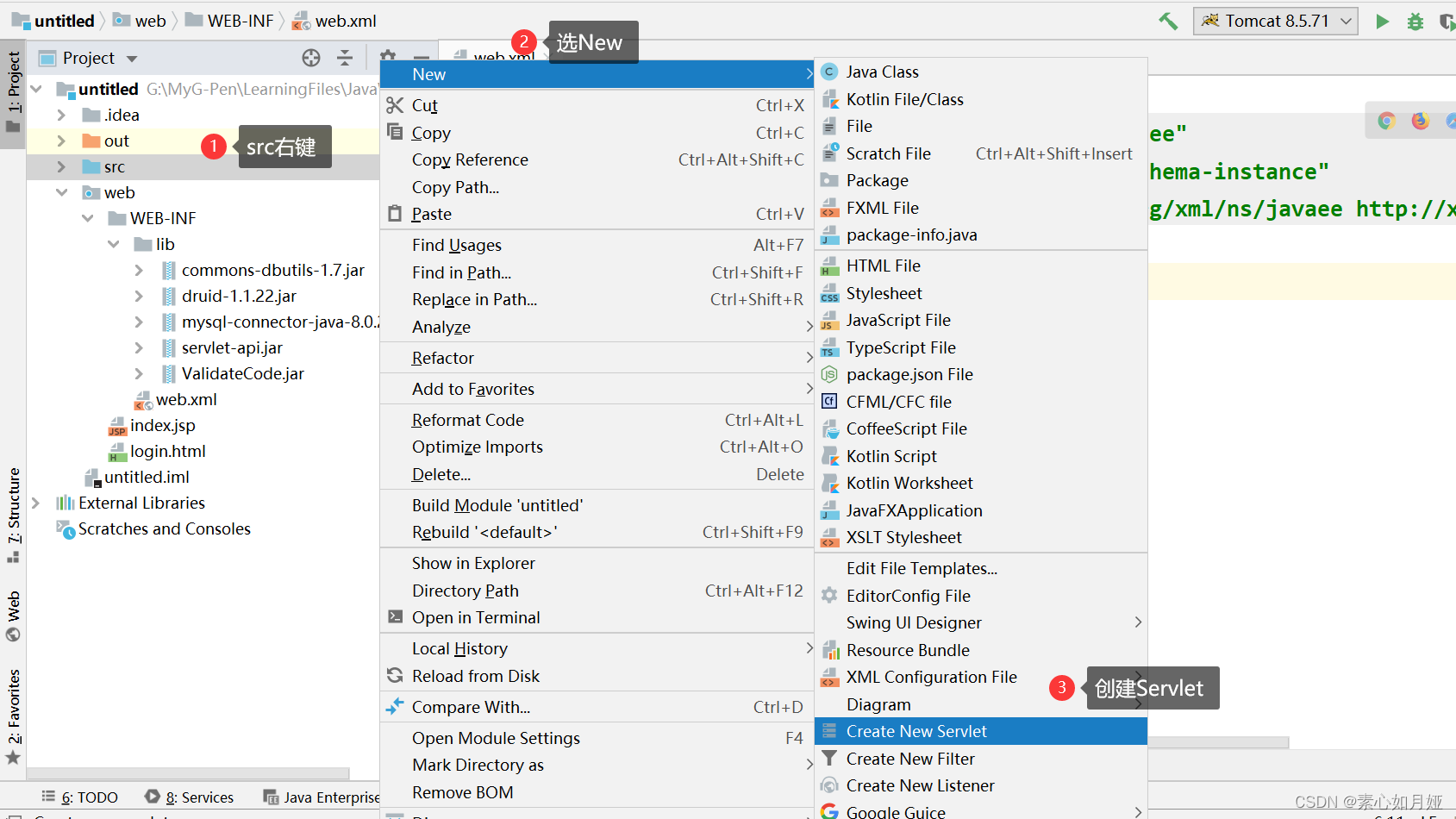Screen dimensions: 1456x819
Task: Create a new EditorConfig File
Action: tap(981, 596)
